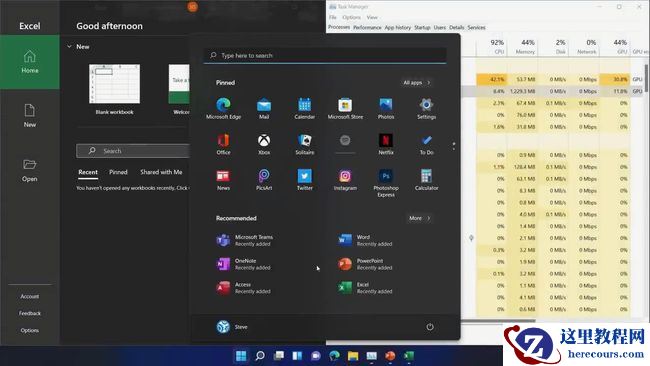Collapse the New section in Excel

[69, 46]
